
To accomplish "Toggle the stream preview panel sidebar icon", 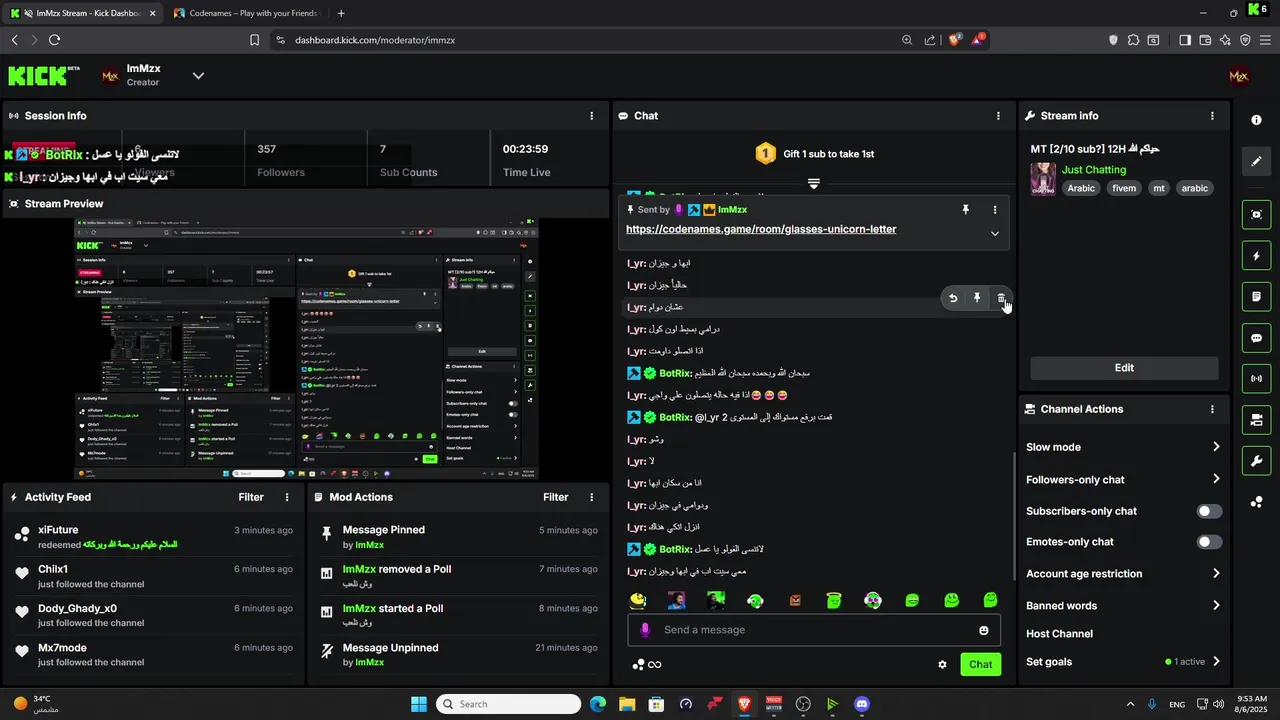I will pyautogui.click(x=1256, y=214).
